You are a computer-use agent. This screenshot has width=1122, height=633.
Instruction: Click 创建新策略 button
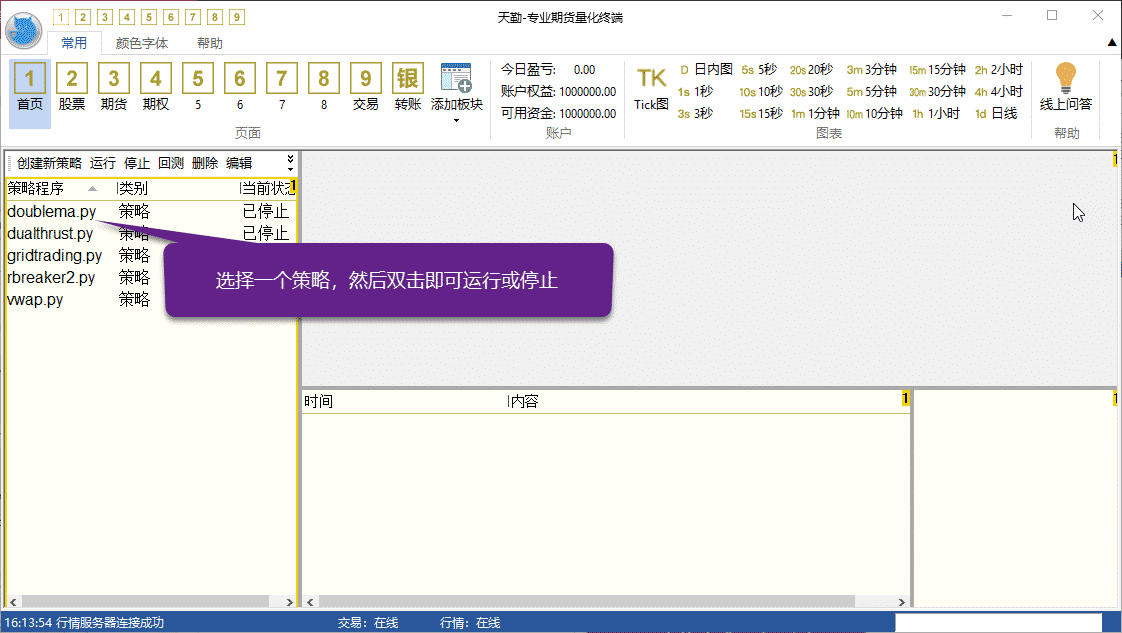pyautogui.click(x=49, y=163)
